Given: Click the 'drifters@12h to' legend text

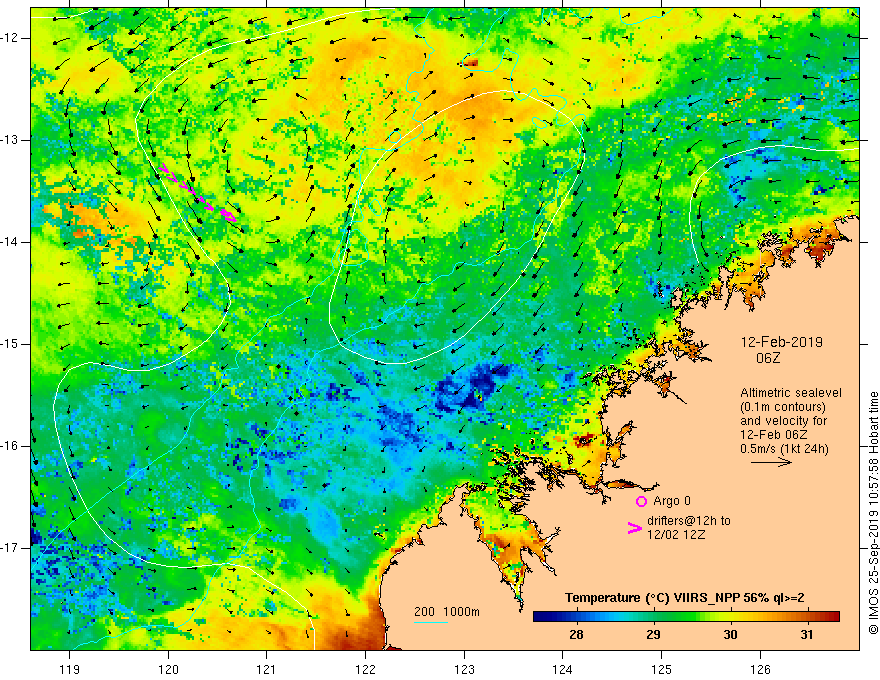Looking at the screenshot, I should [689, 521].
